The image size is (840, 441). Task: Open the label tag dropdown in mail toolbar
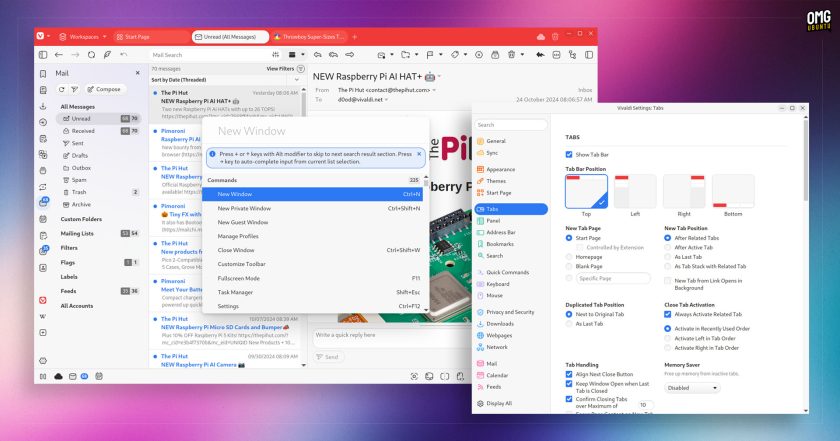[x=465, y=55]
